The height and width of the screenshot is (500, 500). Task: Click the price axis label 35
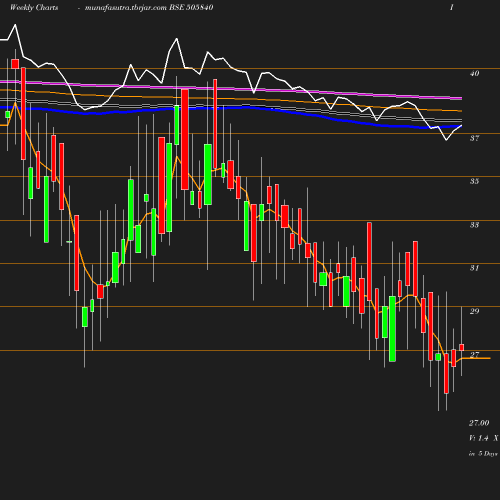[474, 181]
